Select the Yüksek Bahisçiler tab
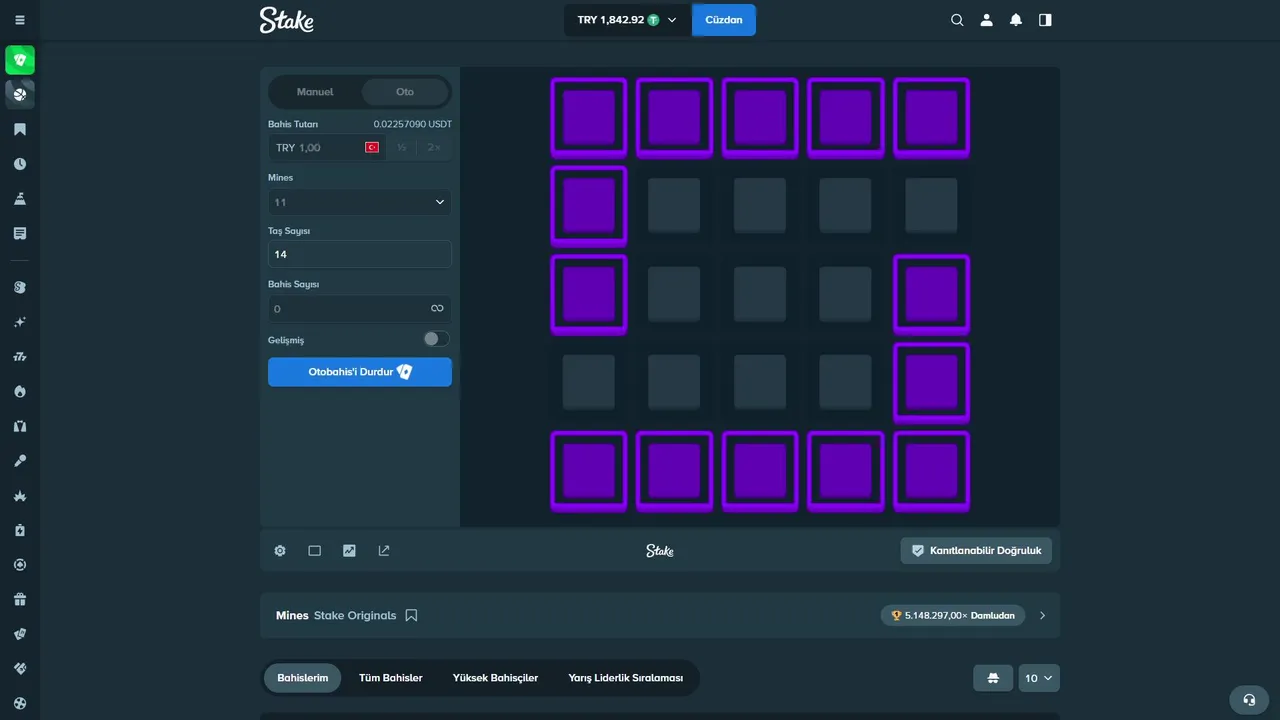This screenshot has height=720, width=1280. [495, 678]
